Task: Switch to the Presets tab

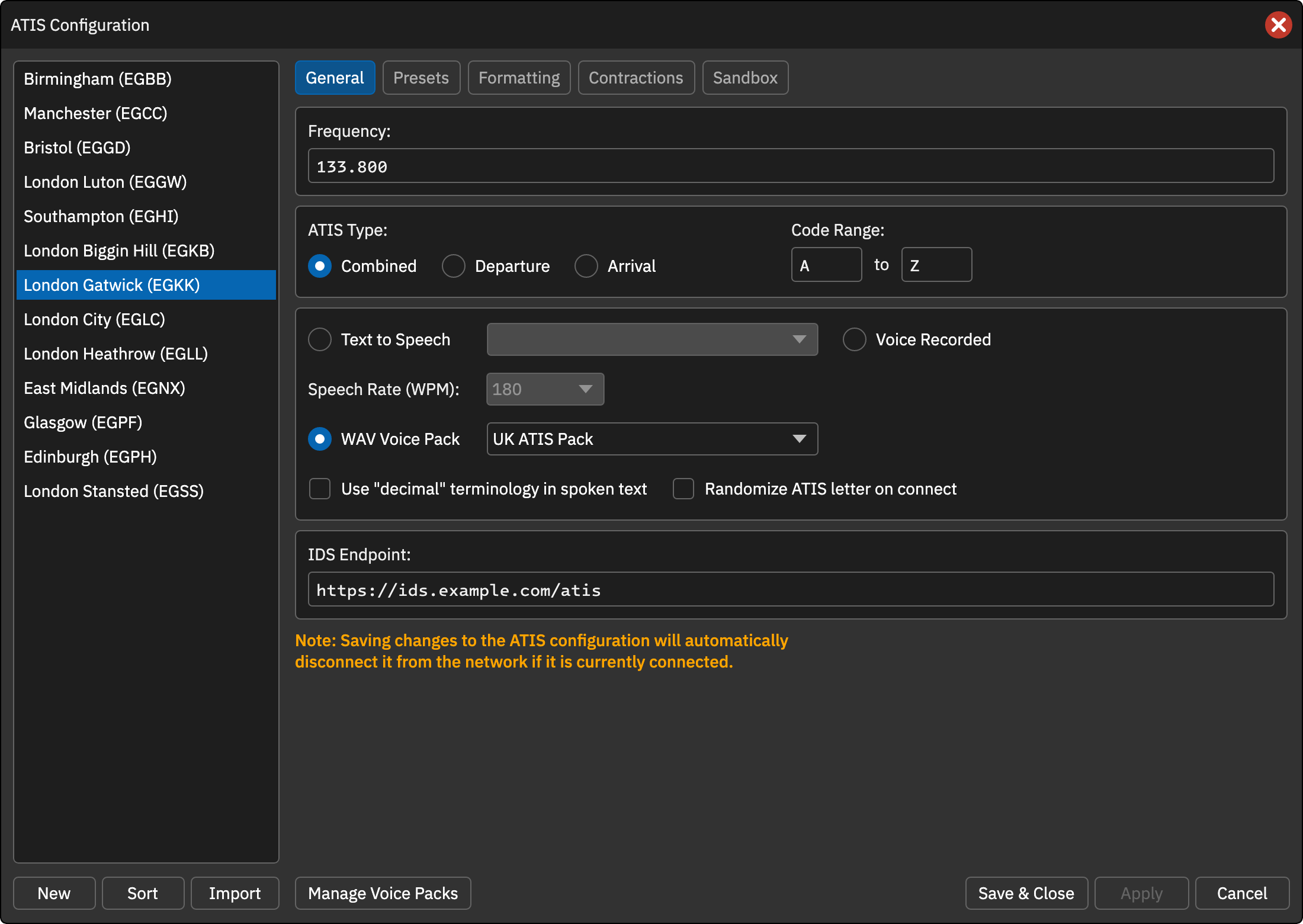Action: coord(421,78)
